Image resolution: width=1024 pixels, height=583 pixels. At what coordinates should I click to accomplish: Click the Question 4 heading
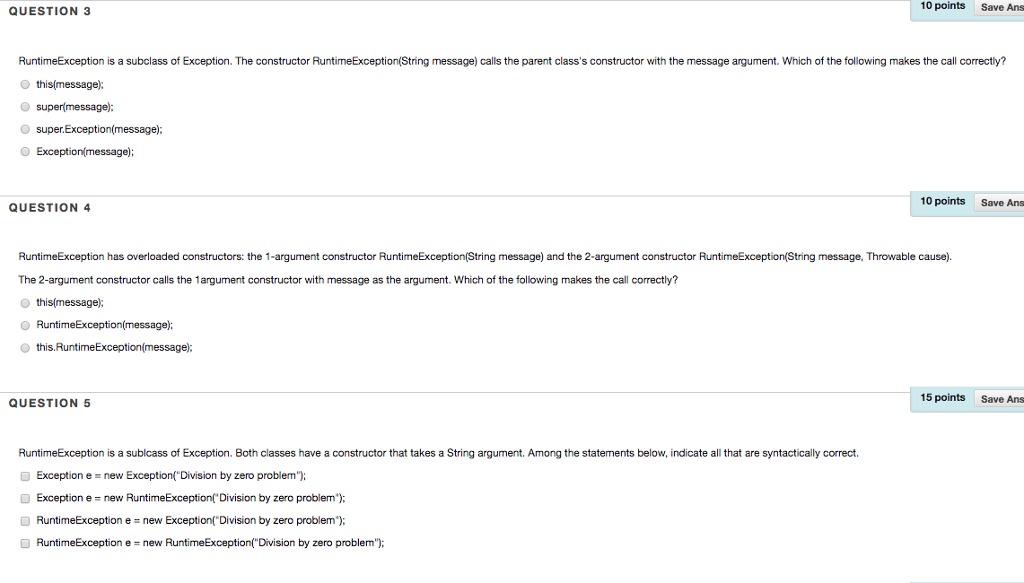pos(50,208)
